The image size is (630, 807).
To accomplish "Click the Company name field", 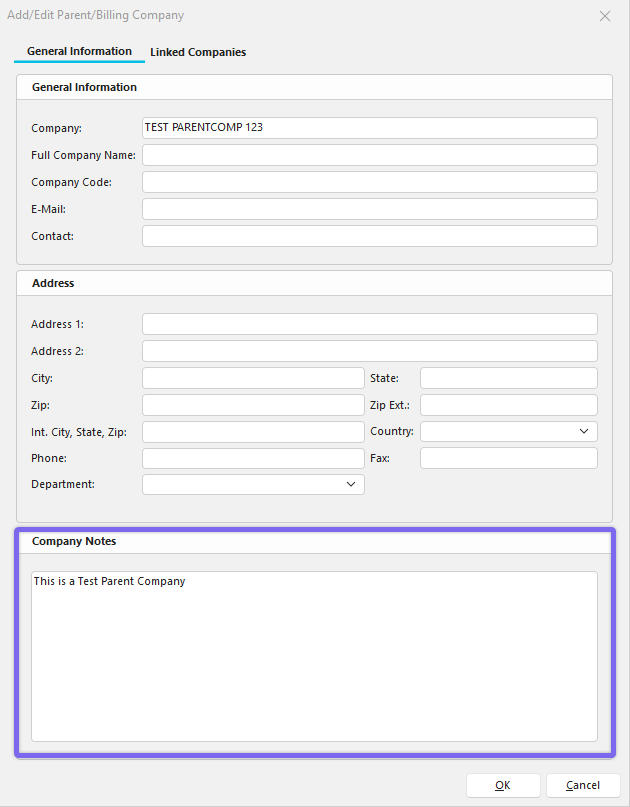I will pyautogui.click(x=369, y=128).
